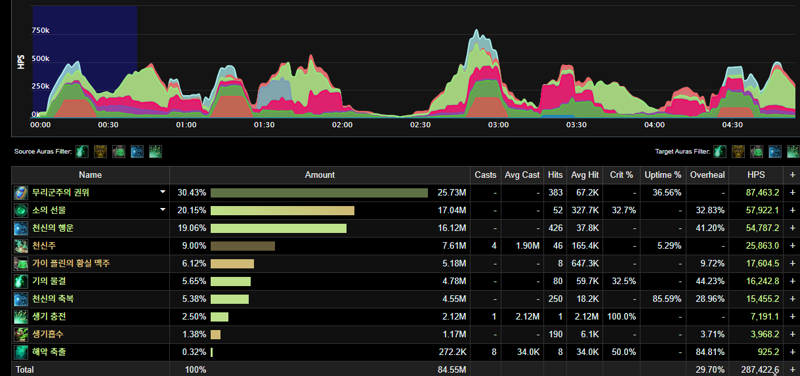800x376 pixels.
Task: Sort by the HPS column header
Action: click(x=756, y=175)
